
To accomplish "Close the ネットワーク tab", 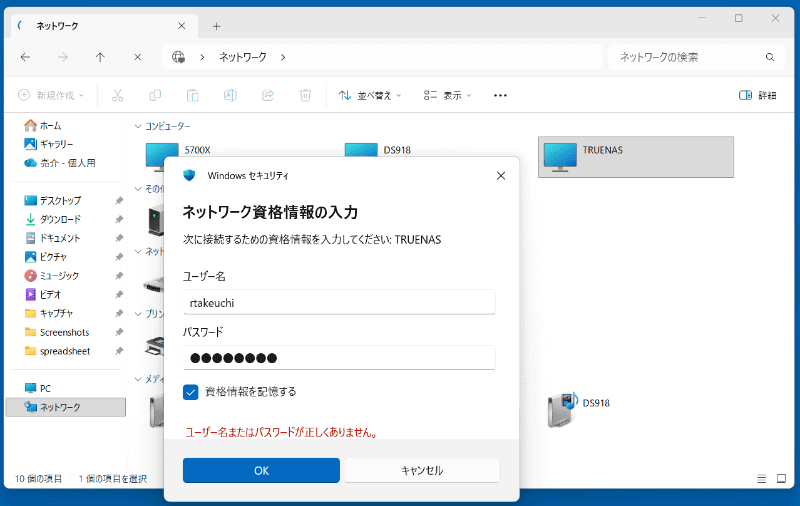I will pos(182,26).
